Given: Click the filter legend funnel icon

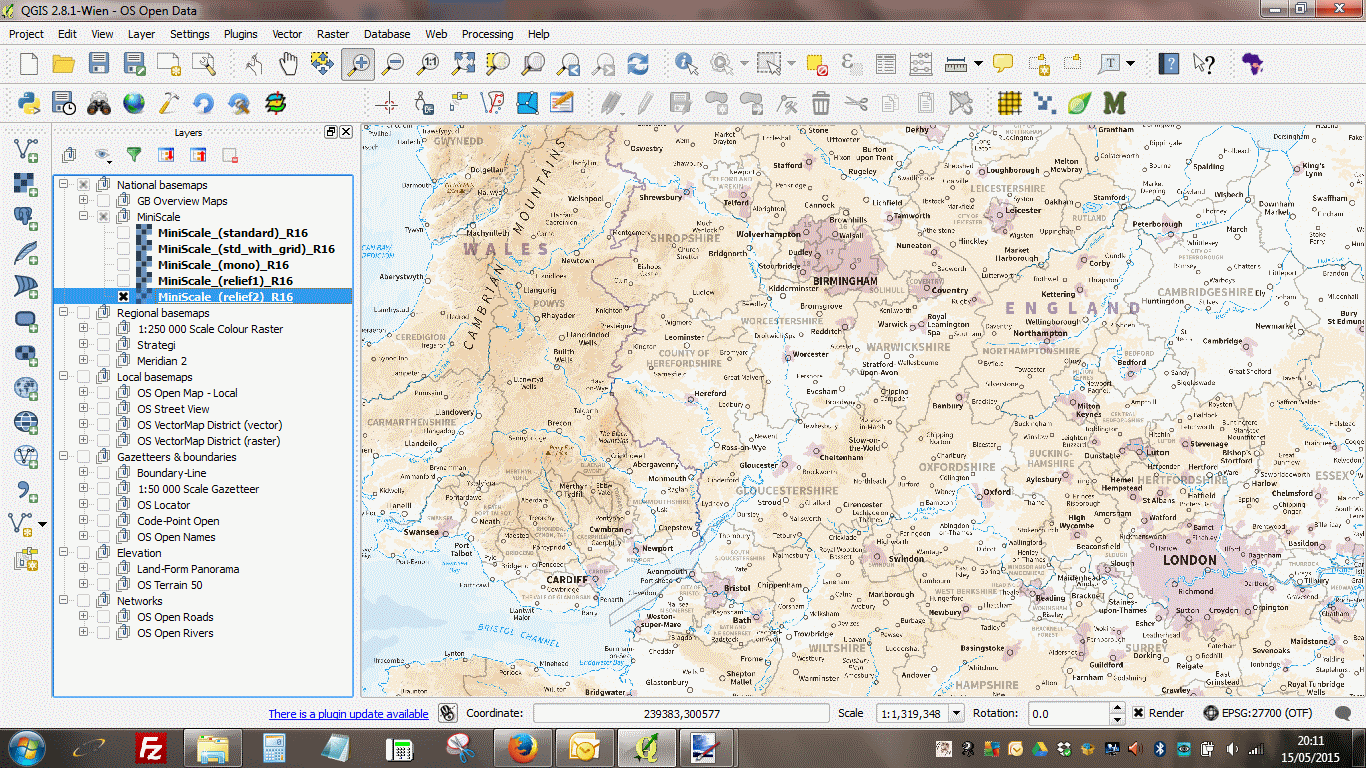Looking at the screenshot, I should tap(134, 155).
